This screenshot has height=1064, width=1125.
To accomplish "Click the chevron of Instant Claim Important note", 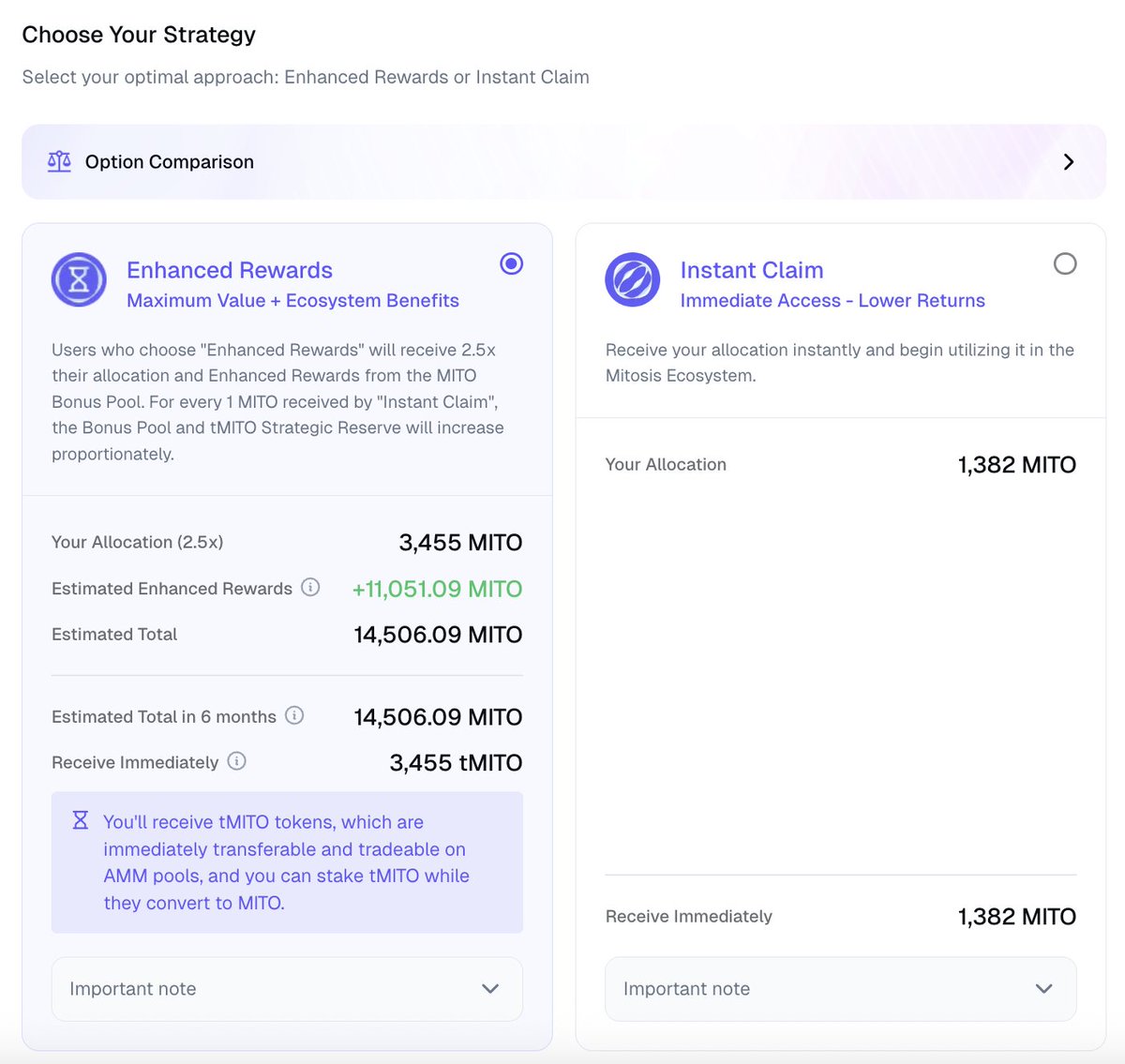I will pyautogui.click(x=1044, y=989).
